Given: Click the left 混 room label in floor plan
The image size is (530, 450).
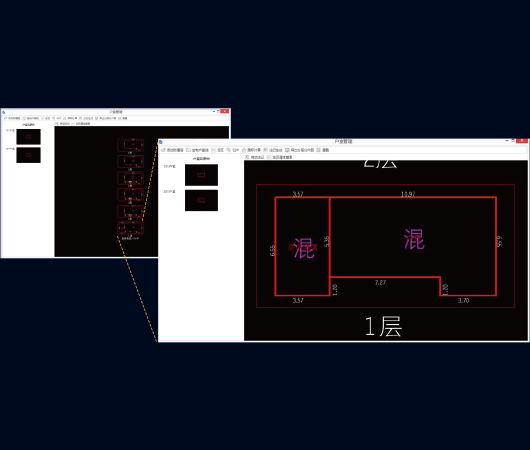Looking at the screenshot, I should click(304, 248).
